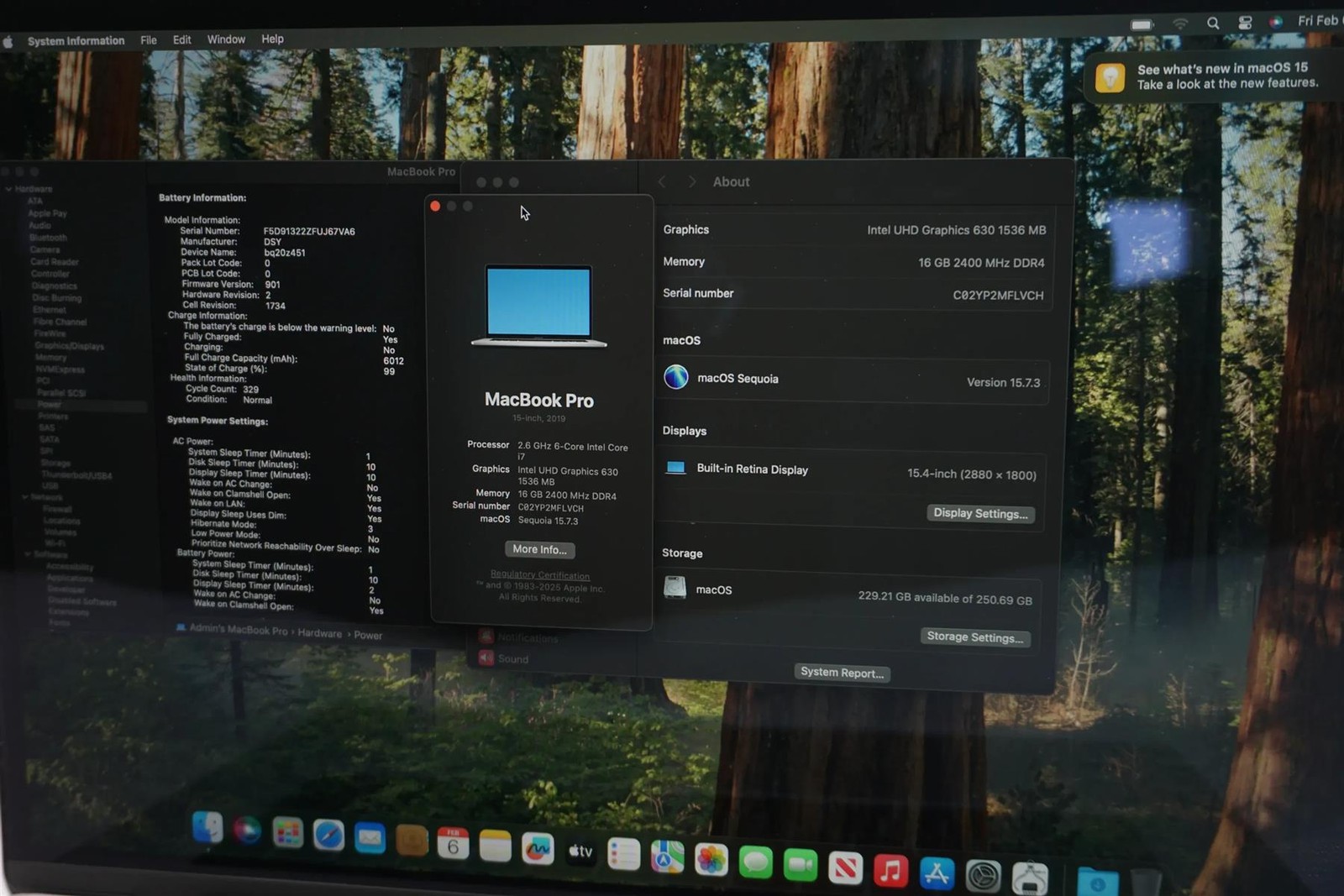Collapse the Hardware tree section
The height and width of the screenshot is (896, 1344).
[x=8, y=189]
